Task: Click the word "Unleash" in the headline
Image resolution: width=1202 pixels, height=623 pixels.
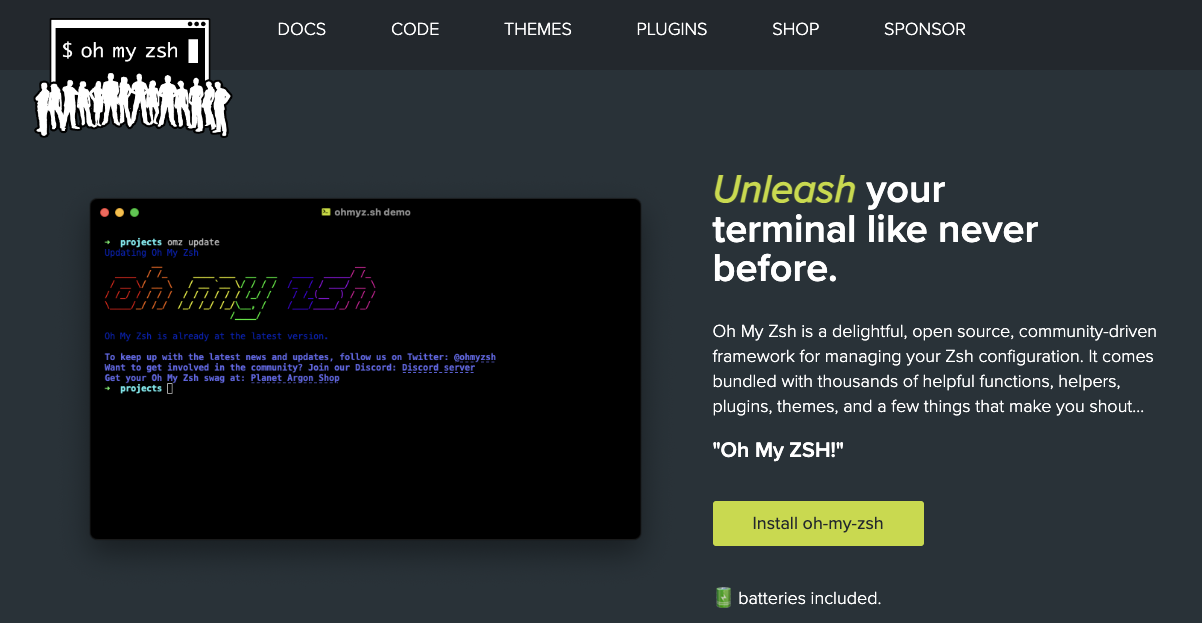Action: (x=784, y=189)
